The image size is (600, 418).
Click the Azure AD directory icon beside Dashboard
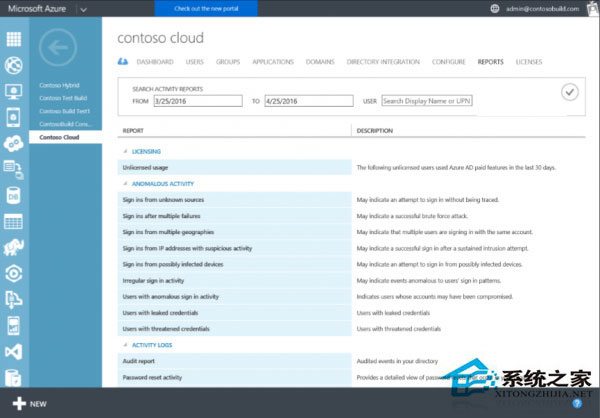(123, 61)
